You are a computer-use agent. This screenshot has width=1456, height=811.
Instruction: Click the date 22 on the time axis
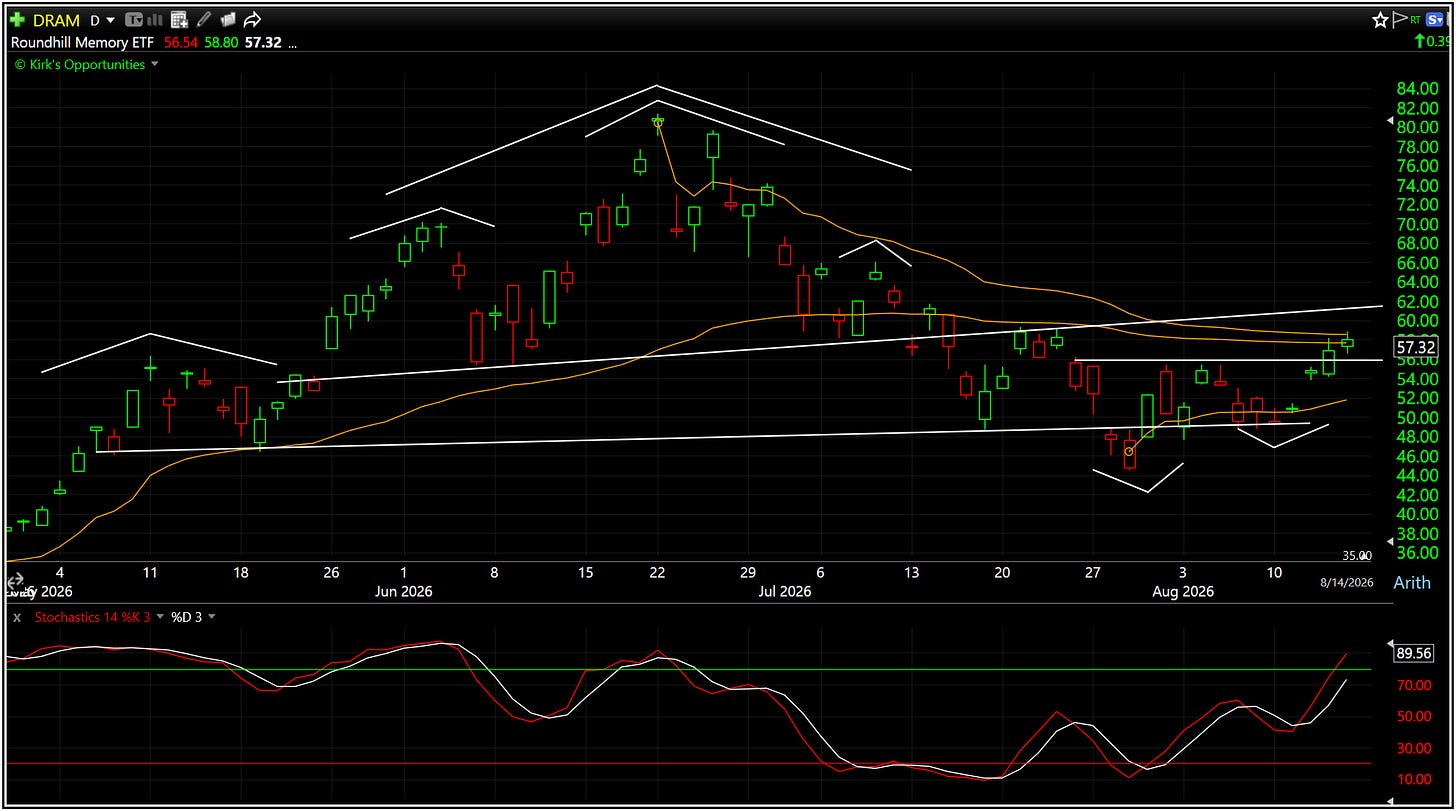pyautogui.click(x=657, y=573)
